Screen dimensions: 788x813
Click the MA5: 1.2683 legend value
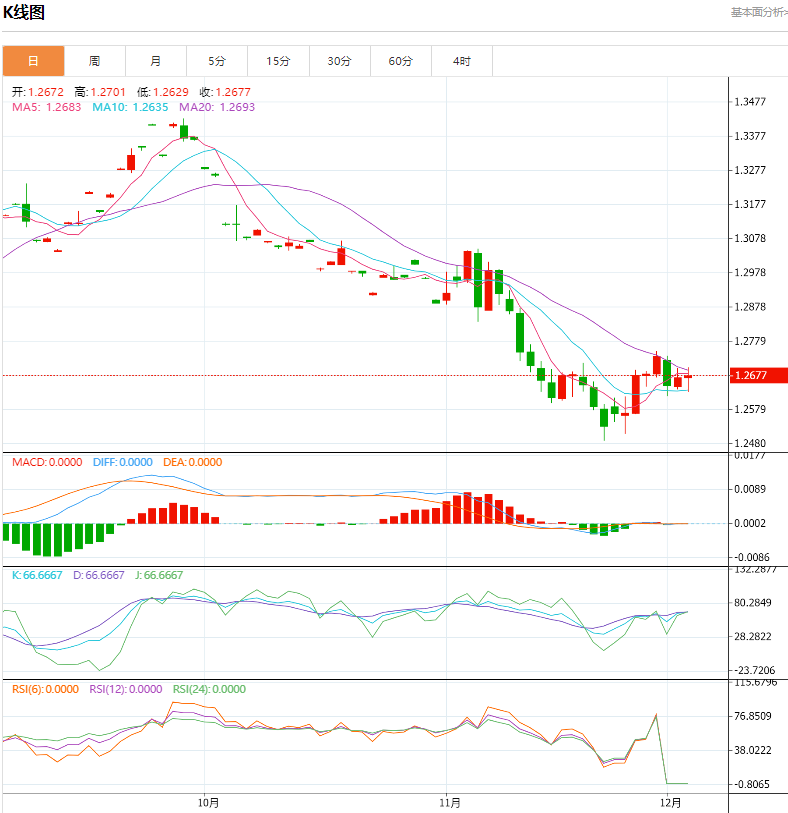click(x=47, y=107)
